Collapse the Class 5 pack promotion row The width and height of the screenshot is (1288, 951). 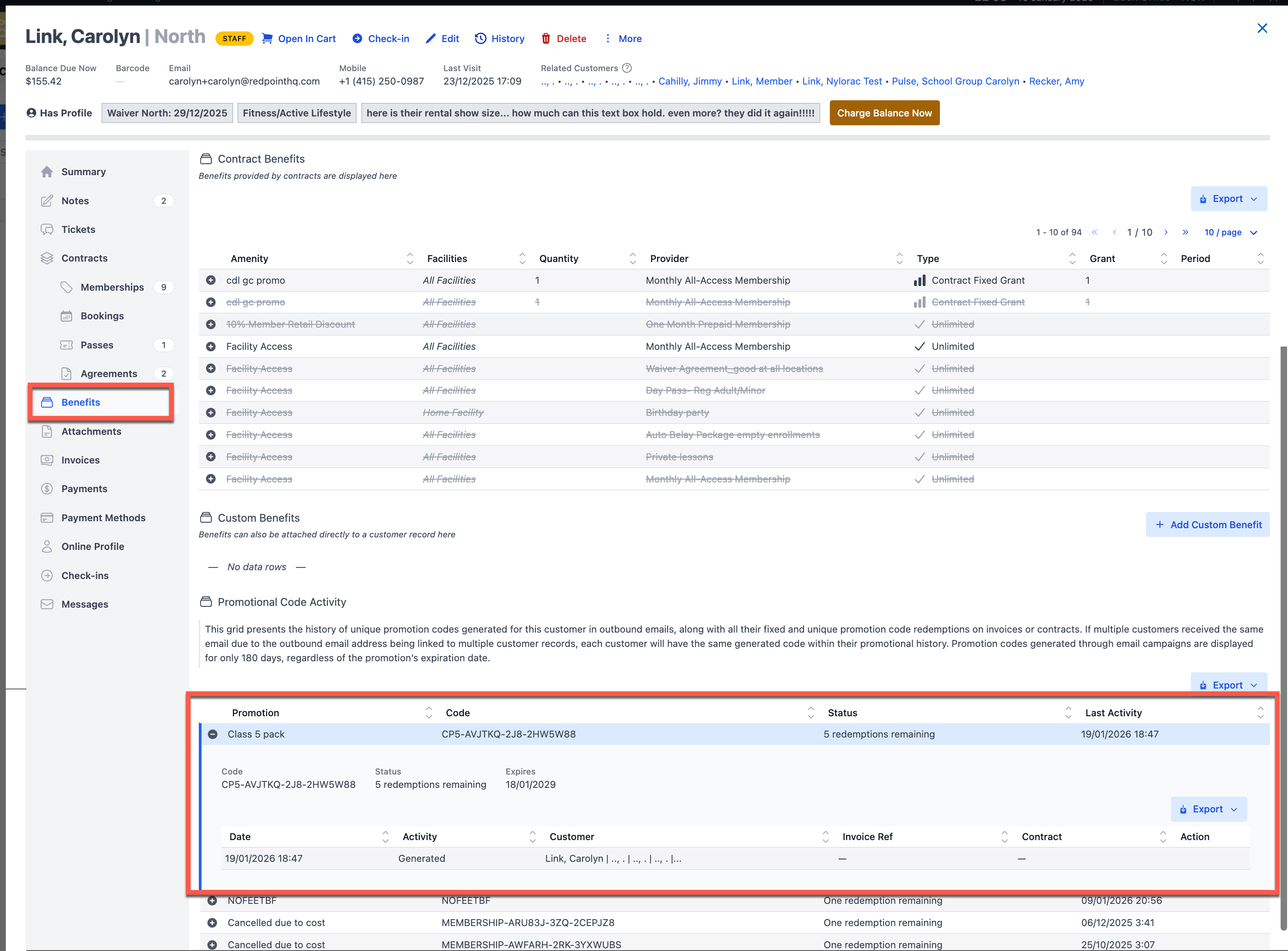click(x=213, y=734)
